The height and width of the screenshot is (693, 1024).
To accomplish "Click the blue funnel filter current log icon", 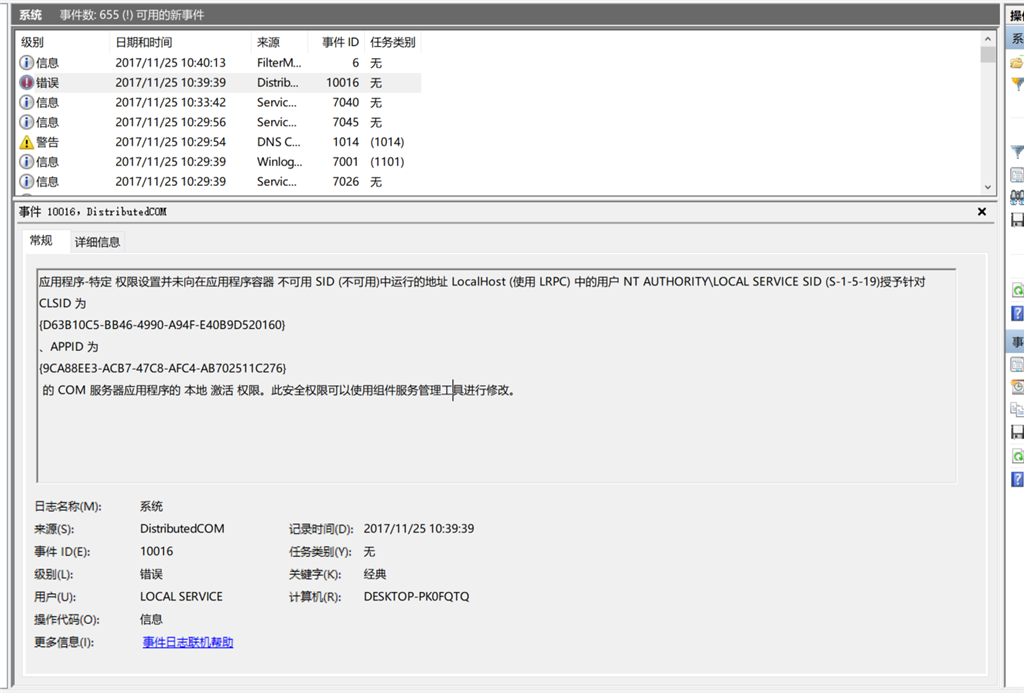I will [1017, 152].
